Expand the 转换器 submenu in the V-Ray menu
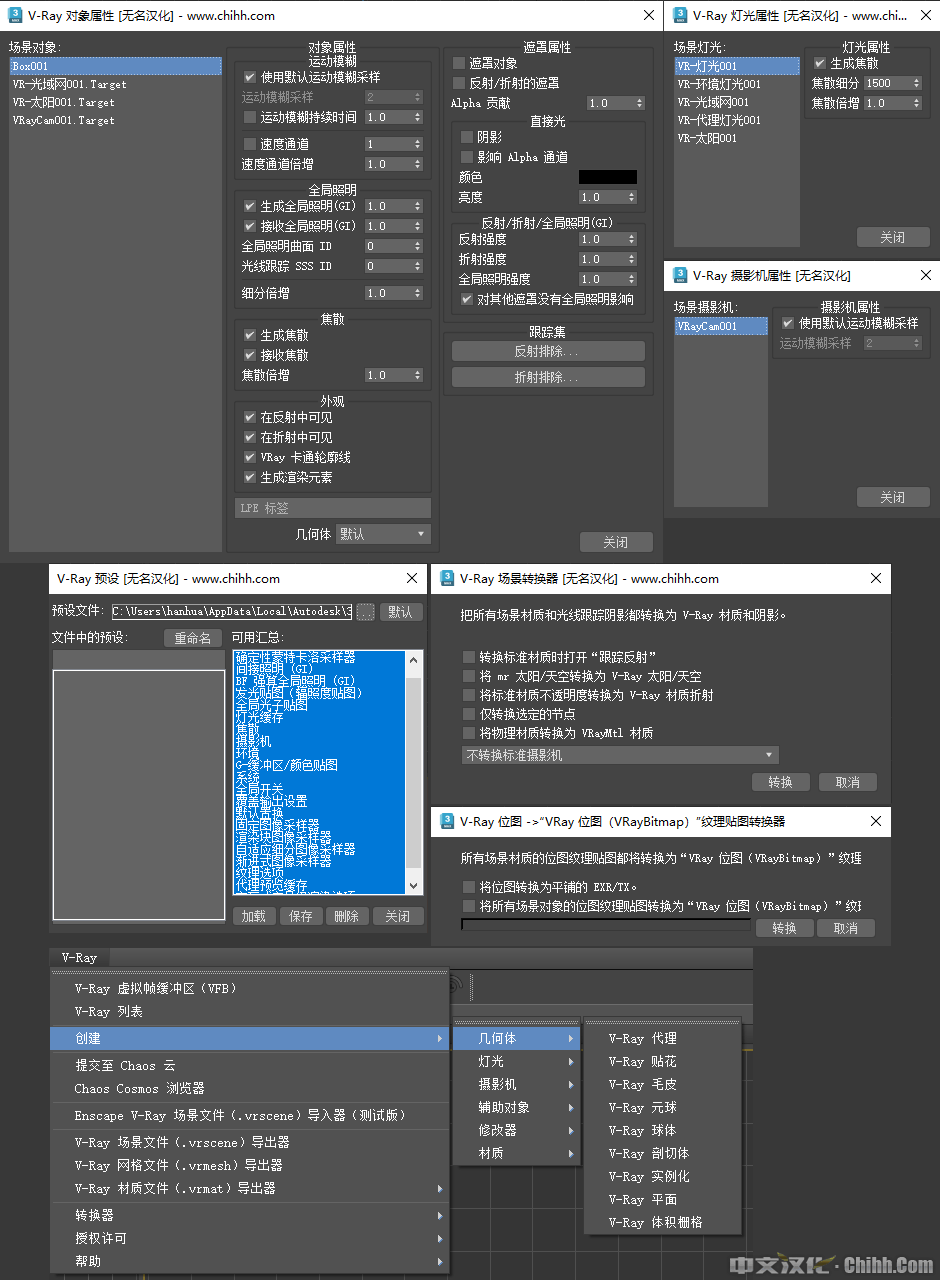Image resolution: width=940 pixels, height=1280 pixels. click(250, 1215)
